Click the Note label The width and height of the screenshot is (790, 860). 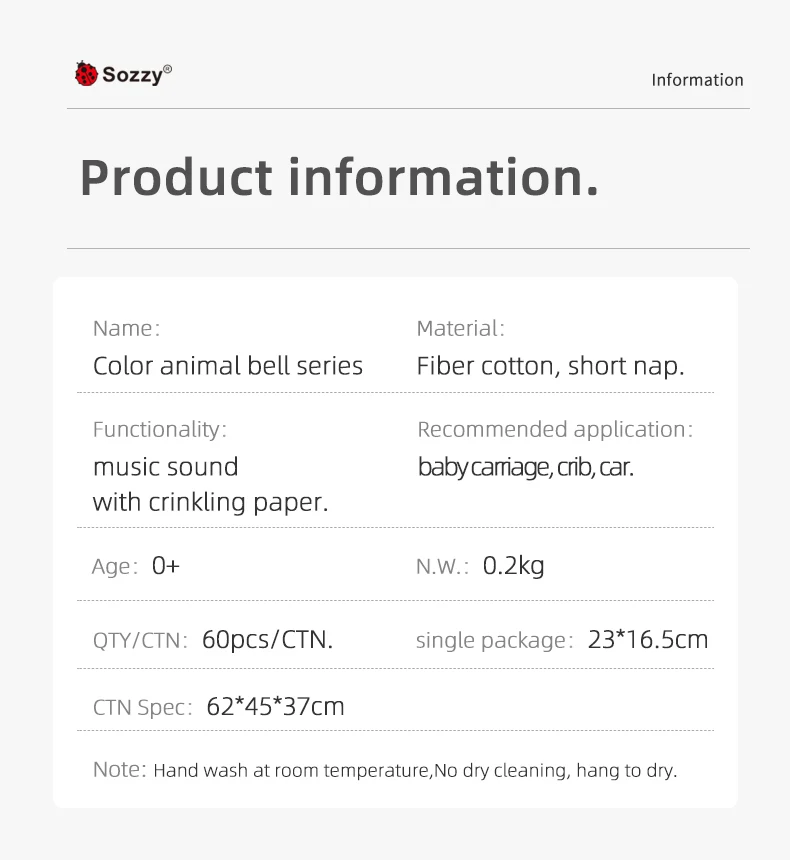click(x=119, y=770)
